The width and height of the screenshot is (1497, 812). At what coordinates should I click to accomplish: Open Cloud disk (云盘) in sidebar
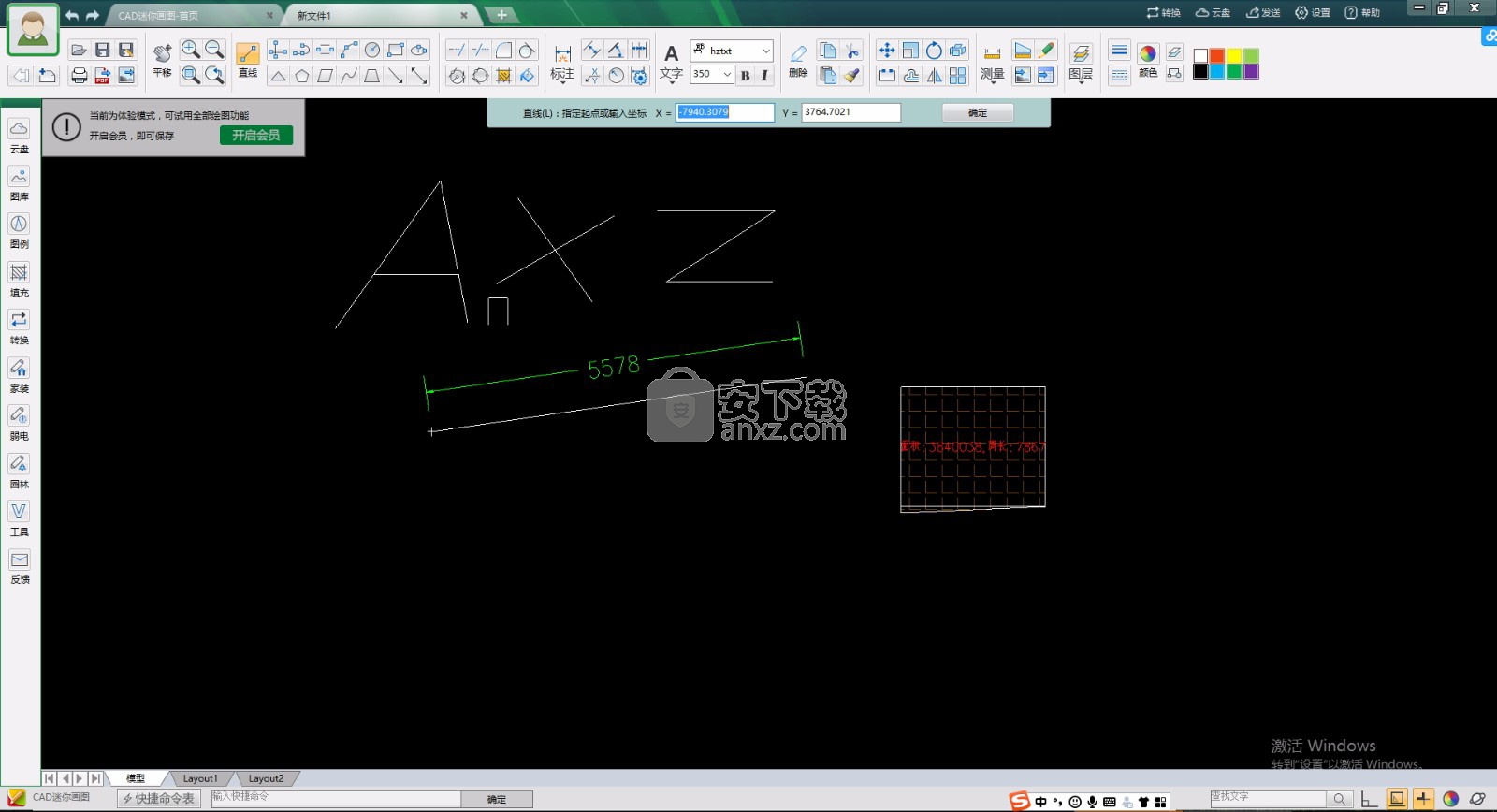20,136
